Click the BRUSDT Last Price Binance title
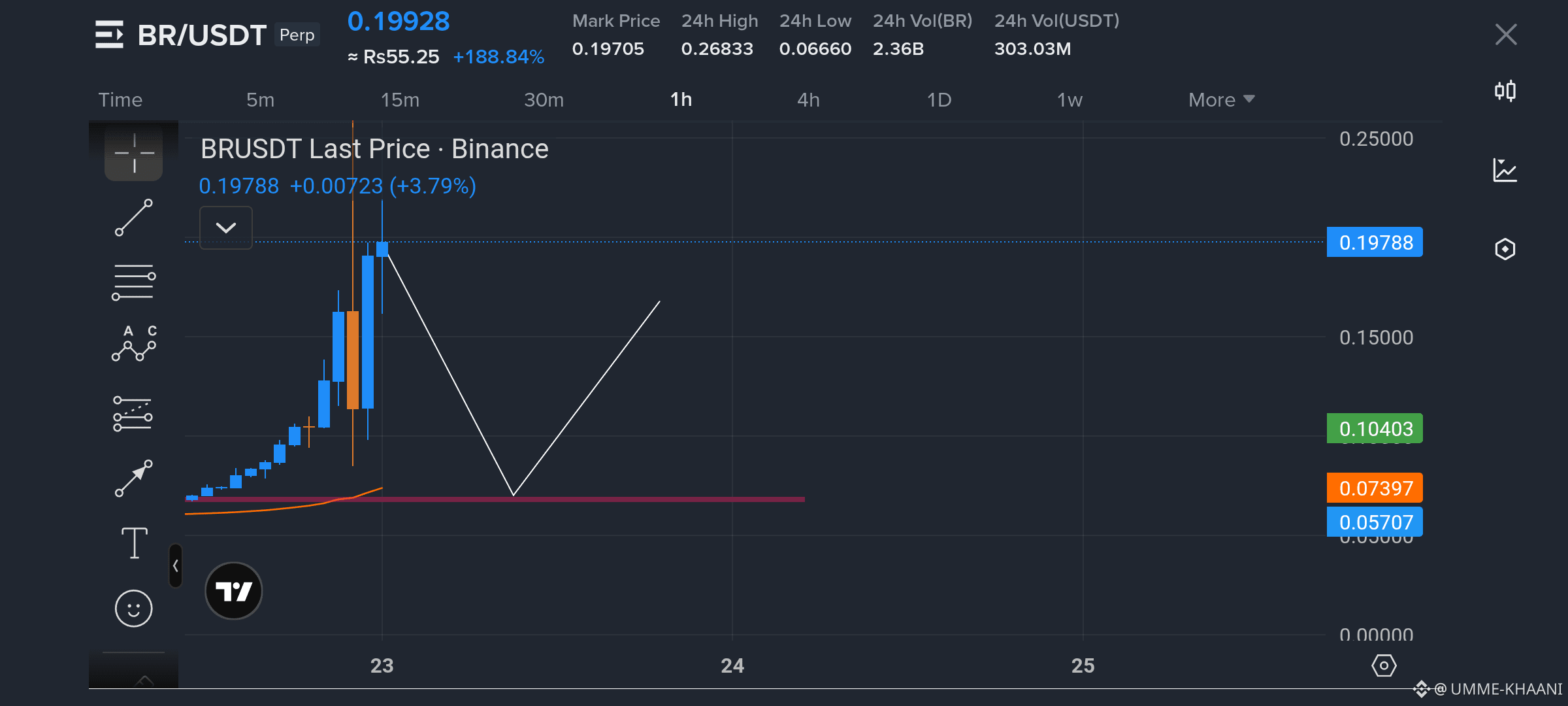 pos(374,149)
